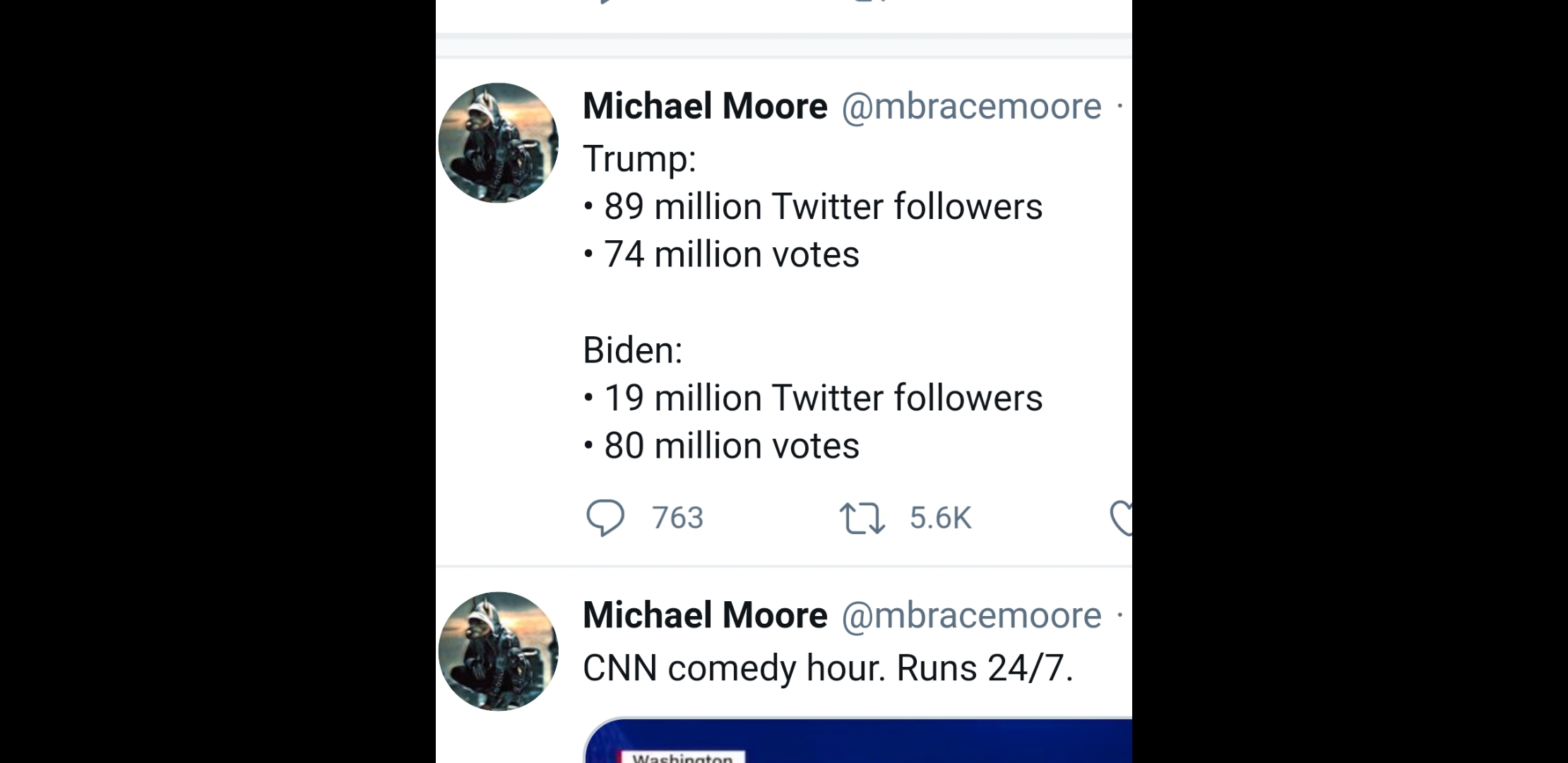Click Michael Moore's name on the CNN tweet
This screenshot has width=1568, height=763.
click(x=705, y=615)
